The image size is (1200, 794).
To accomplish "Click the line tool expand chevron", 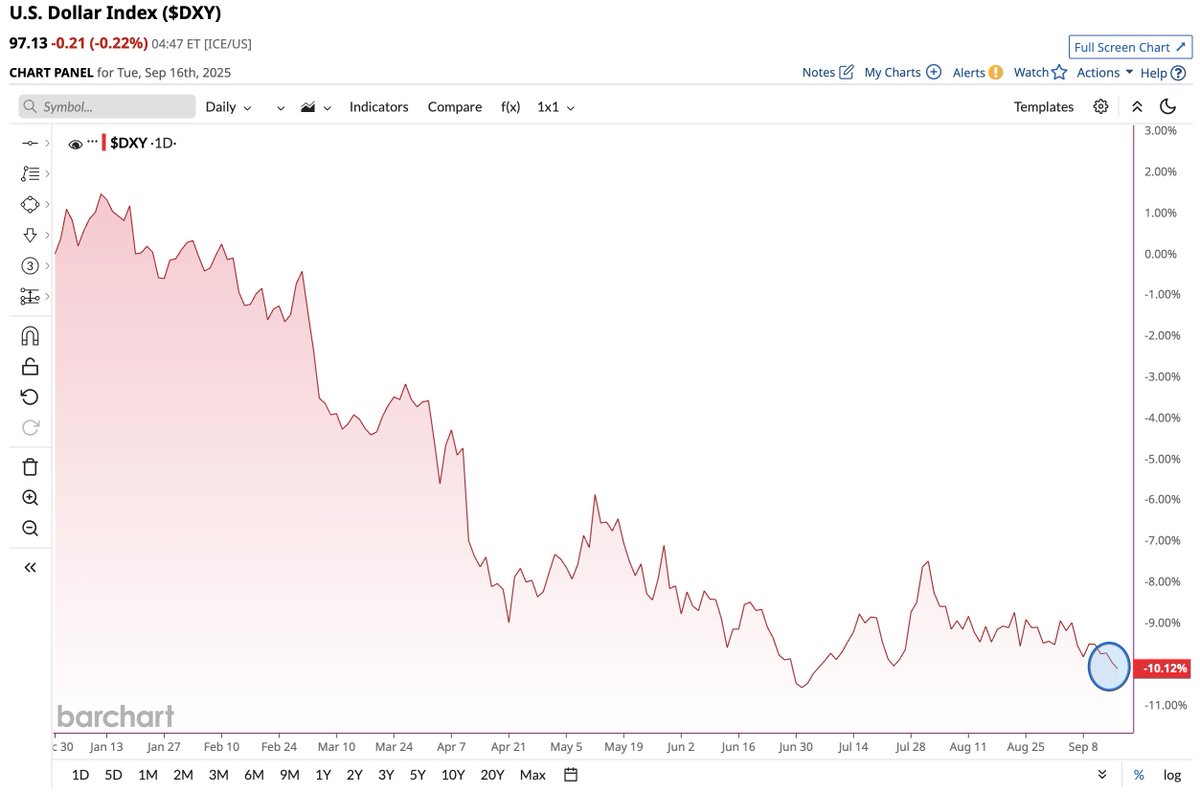I will (x=46, y=144).
